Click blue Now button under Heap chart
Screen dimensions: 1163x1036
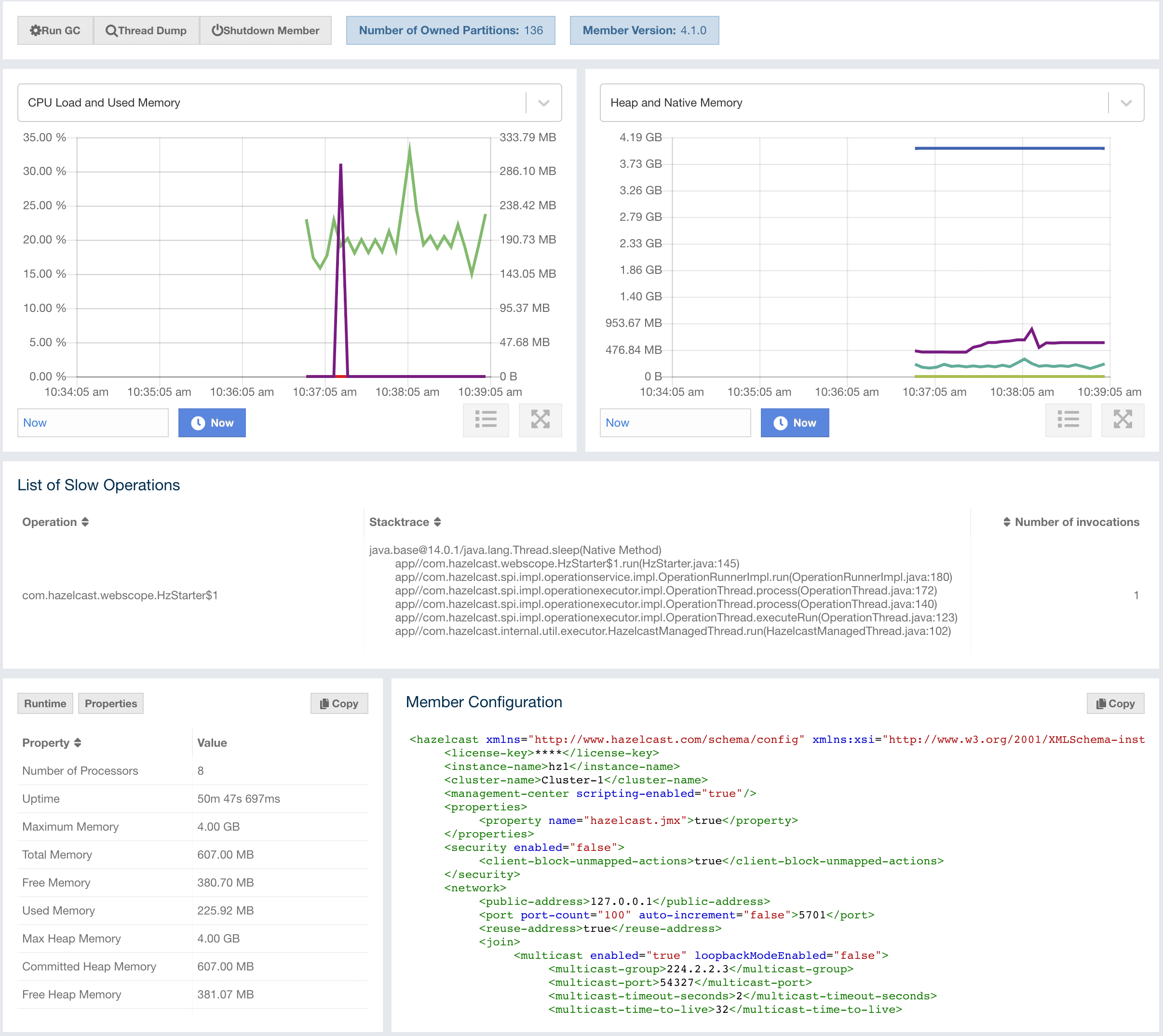click(x=794, y=423)
